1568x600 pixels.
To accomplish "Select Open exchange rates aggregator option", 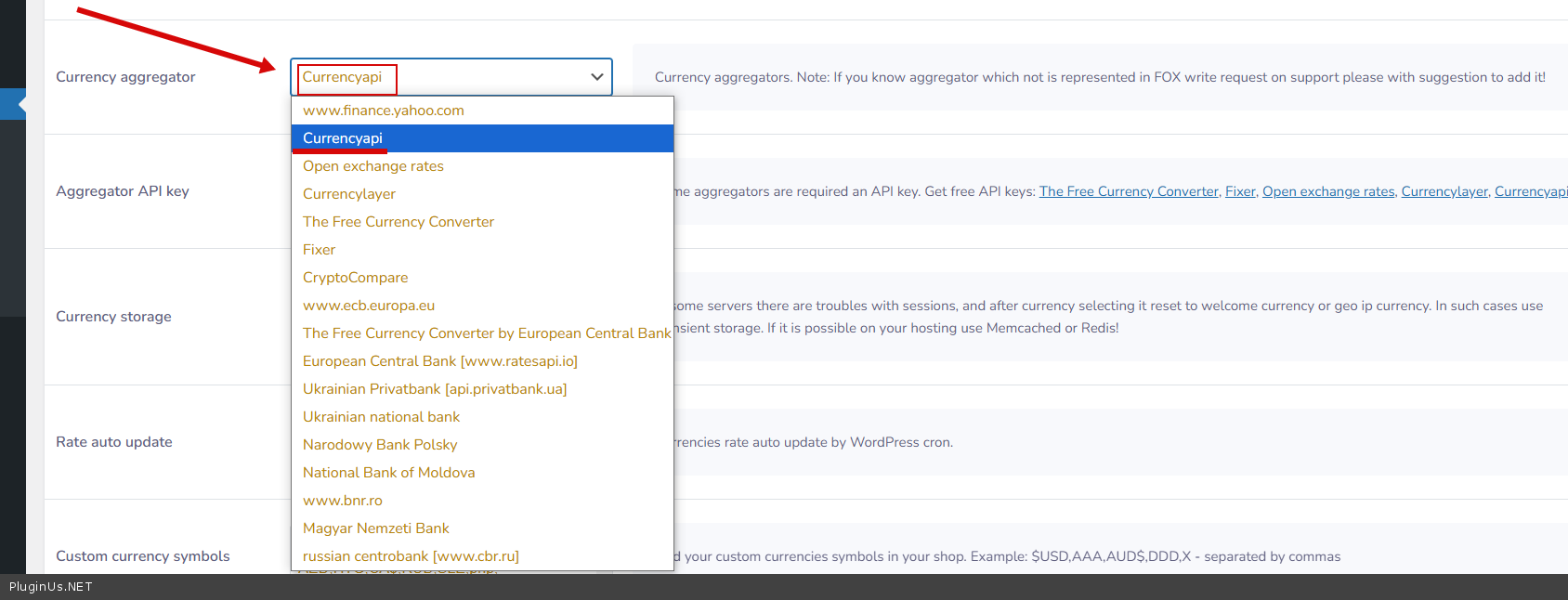I will pyautogui.click(x=373, y=166).
